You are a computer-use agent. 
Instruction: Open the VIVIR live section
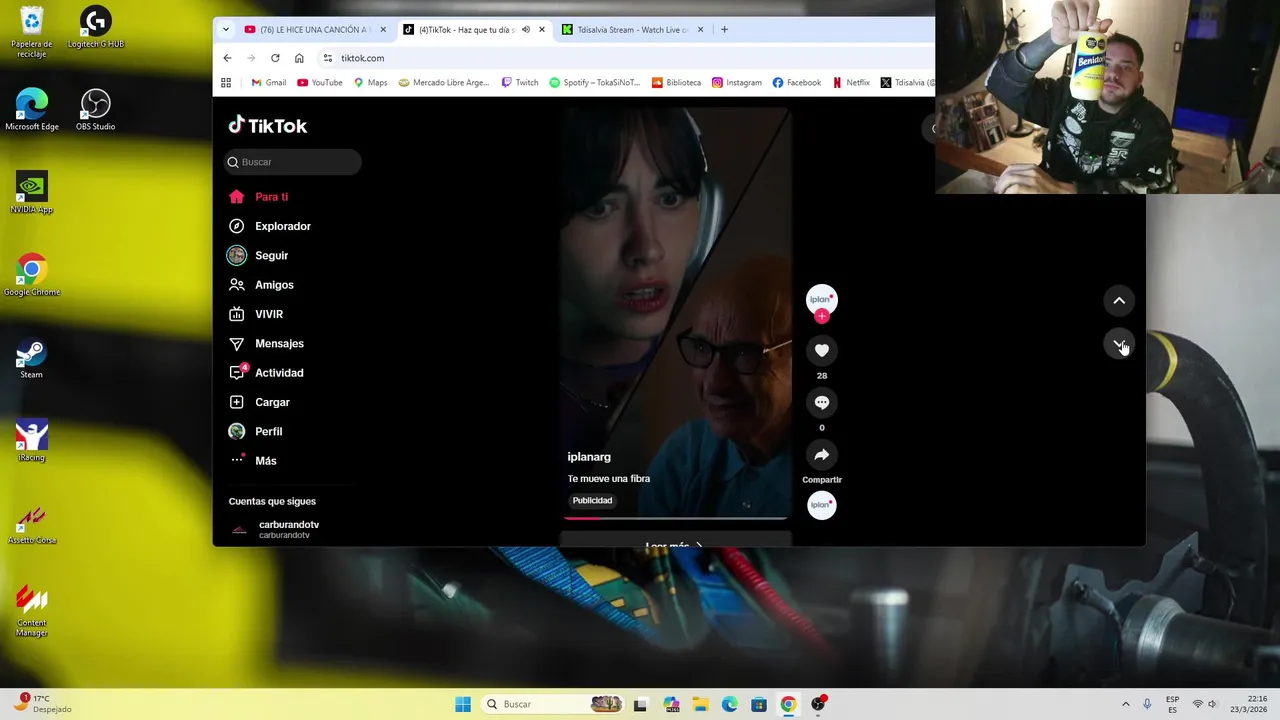pyautogui.click(x=255, y=314)
